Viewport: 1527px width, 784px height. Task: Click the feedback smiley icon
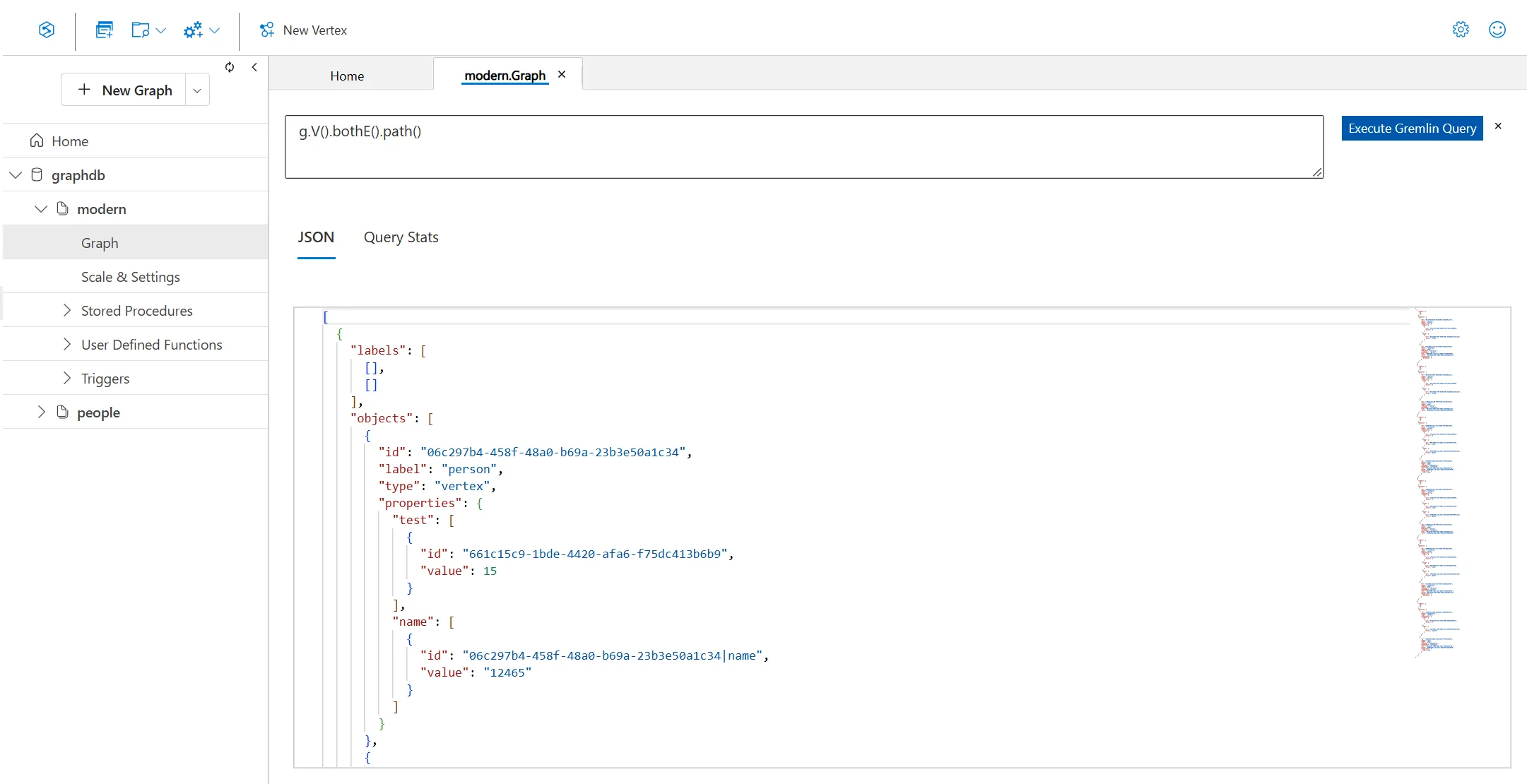1497,30
